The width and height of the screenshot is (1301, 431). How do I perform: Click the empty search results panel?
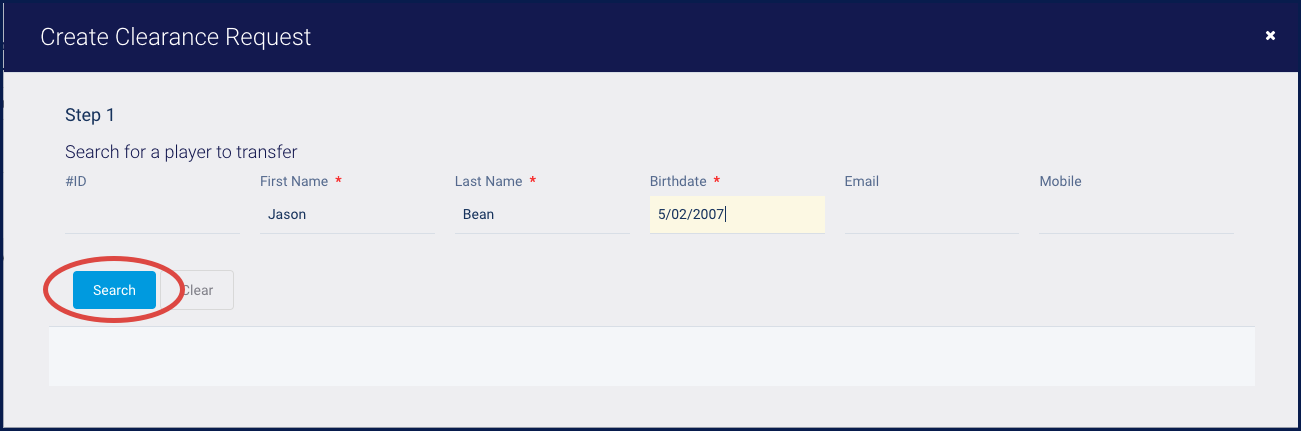652,355
